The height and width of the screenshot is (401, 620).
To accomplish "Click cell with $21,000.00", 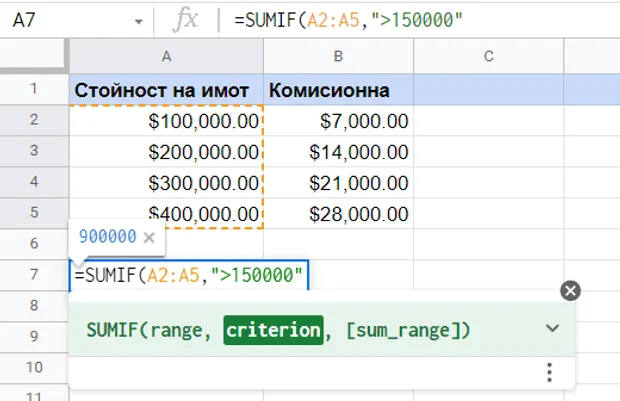I will click(x=338, y=182).
